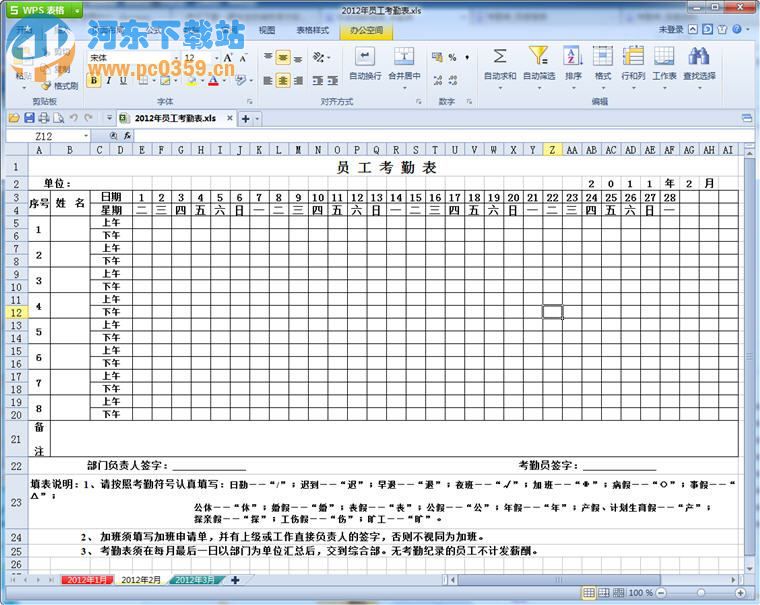Toggle middle vertical alignment
The width and height of the screenshot is (760, 605).
(x=283, y=58)
